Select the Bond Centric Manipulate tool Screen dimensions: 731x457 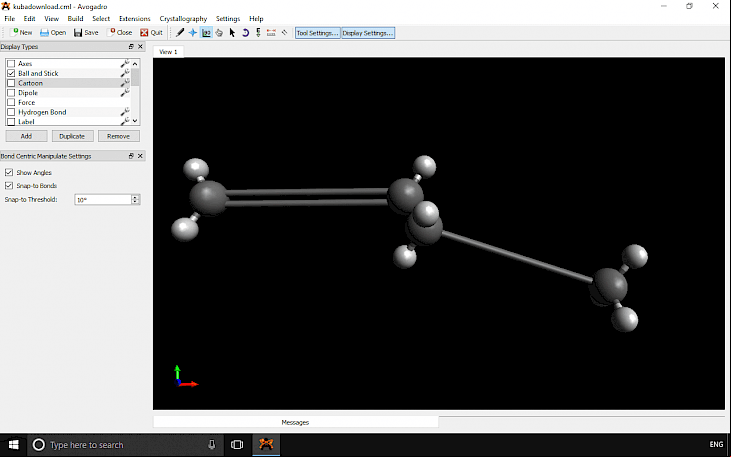coord(206,33)
